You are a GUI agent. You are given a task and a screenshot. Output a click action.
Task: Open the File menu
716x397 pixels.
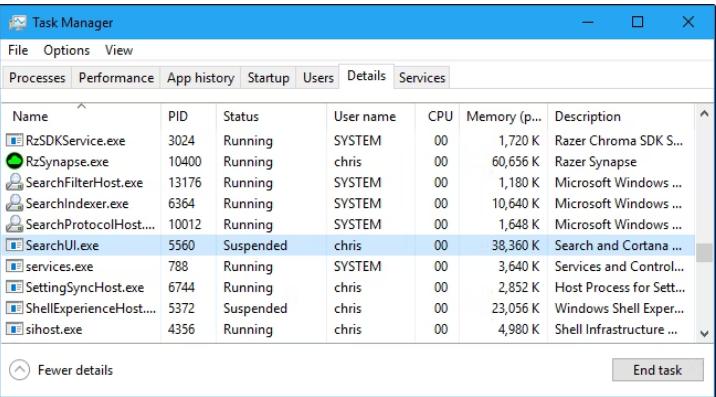tap(18, 50)
